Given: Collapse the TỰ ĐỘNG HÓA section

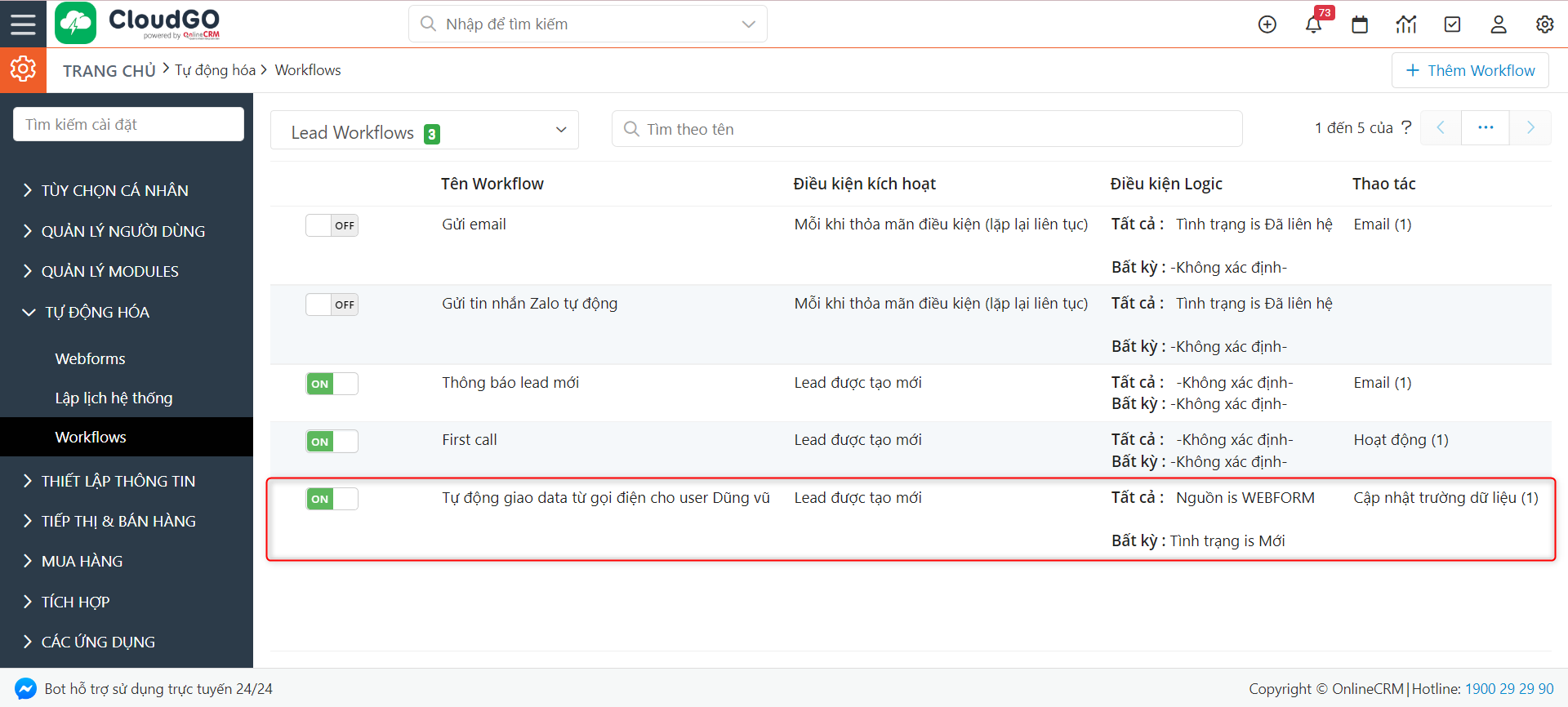Looking at the screenshot, I should 96,312.
